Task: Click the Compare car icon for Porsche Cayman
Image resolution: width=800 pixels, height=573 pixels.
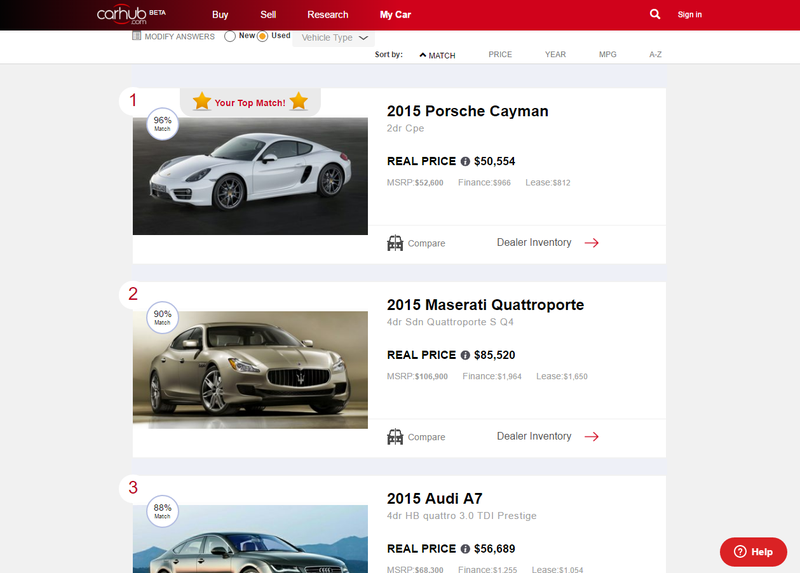Action: coord(395,243)
